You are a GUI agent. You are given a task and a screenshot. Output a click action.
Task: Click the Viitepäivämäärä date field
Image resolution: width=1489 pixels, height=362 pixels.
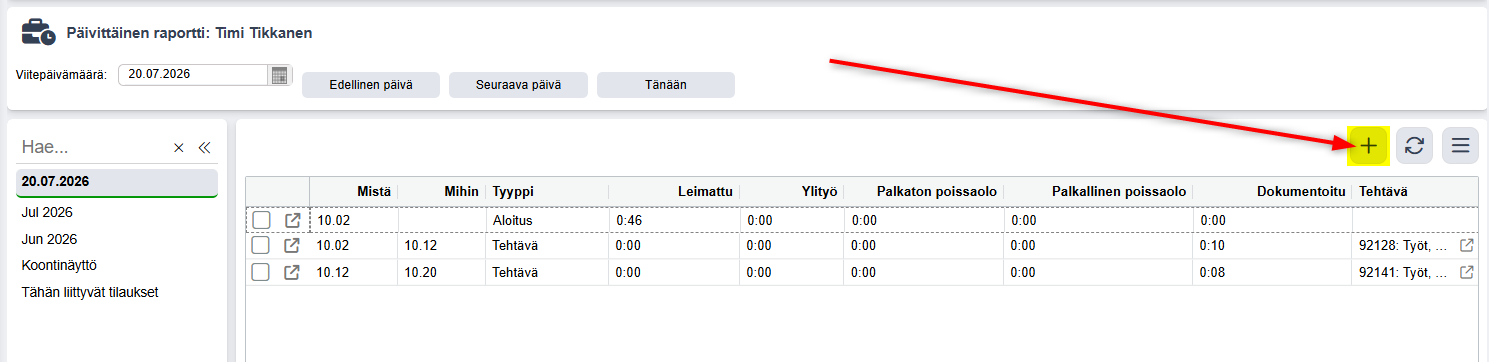pos(194,75)
